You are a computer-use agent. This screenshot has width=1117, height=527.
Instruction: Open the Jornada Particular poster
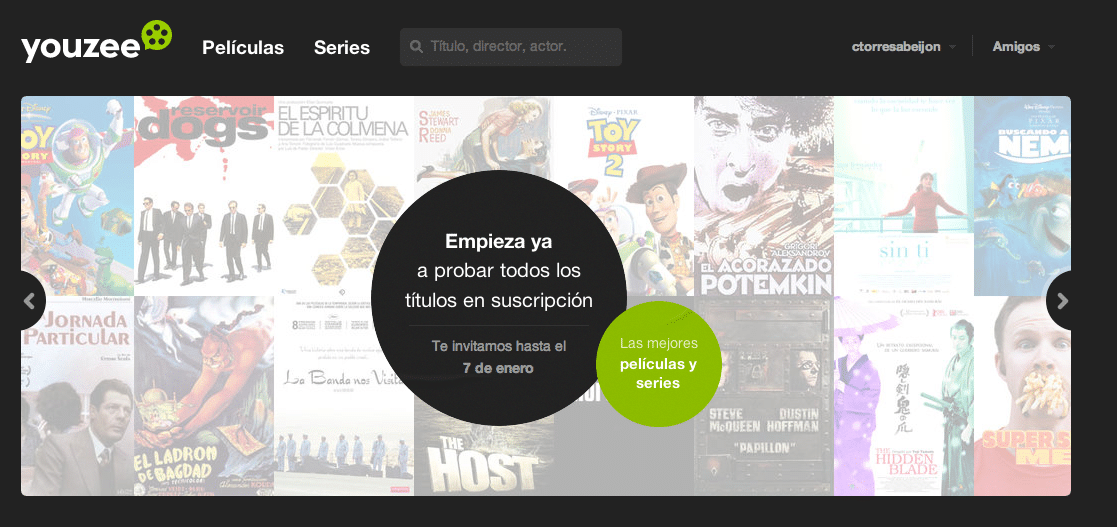click(x=78, y=396)
